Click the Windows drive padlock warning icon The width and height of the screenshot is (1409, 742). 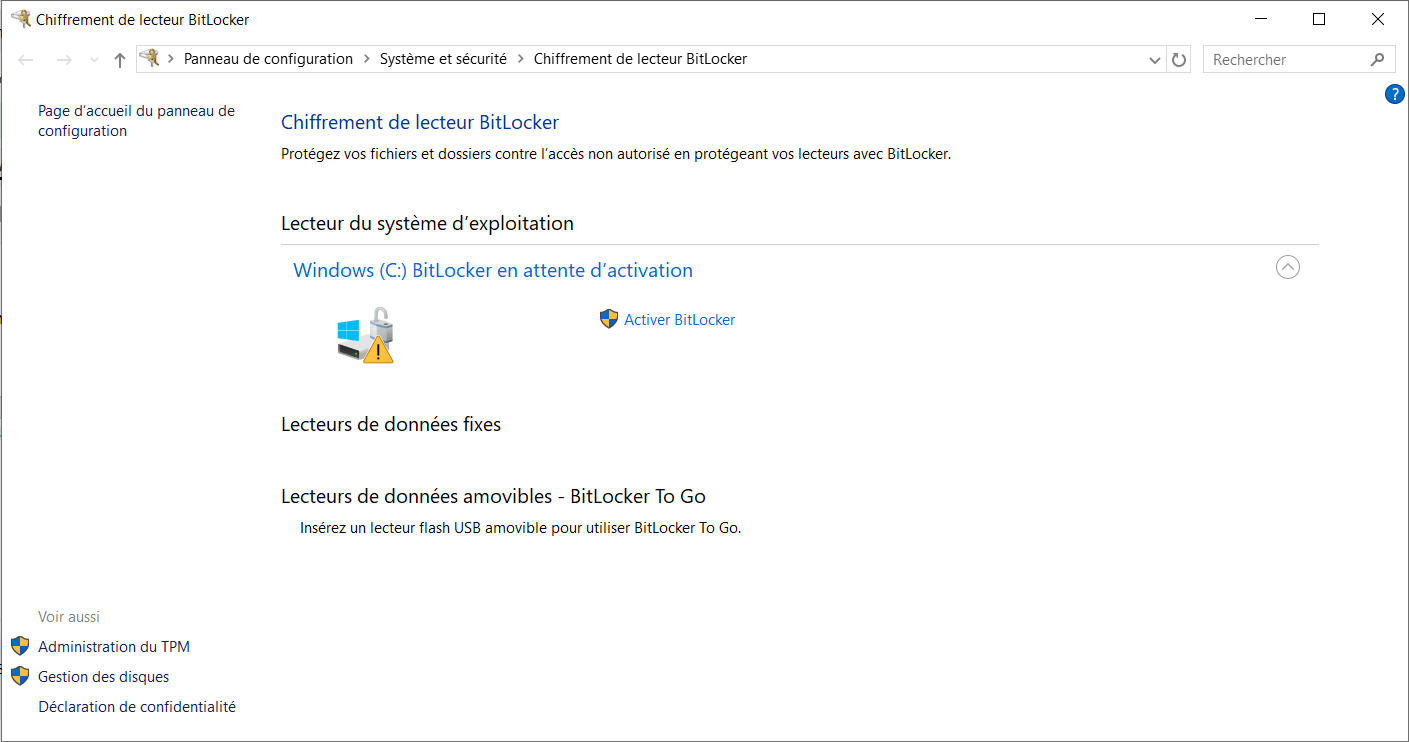(365, 335)
